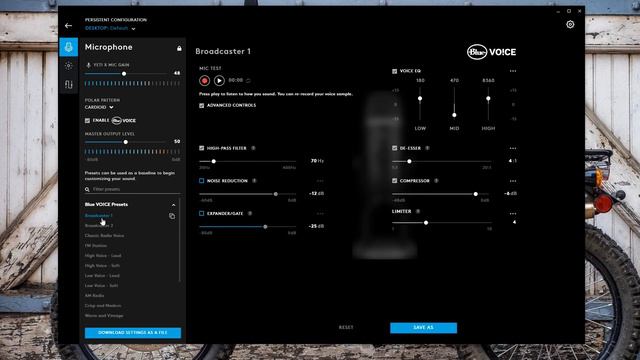Click the Save As button

(423, 328)
